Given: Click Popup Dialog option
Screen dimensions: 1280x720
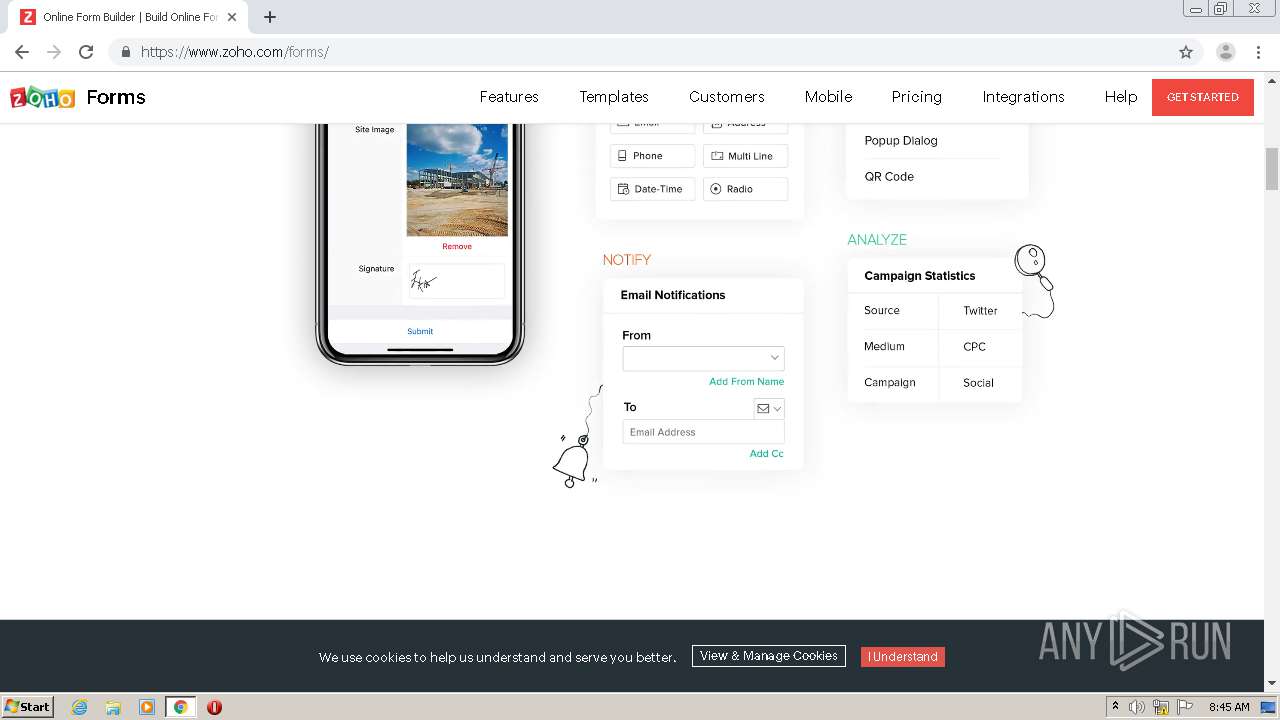Looking at the screenshot, I should (x=901, y=141).
